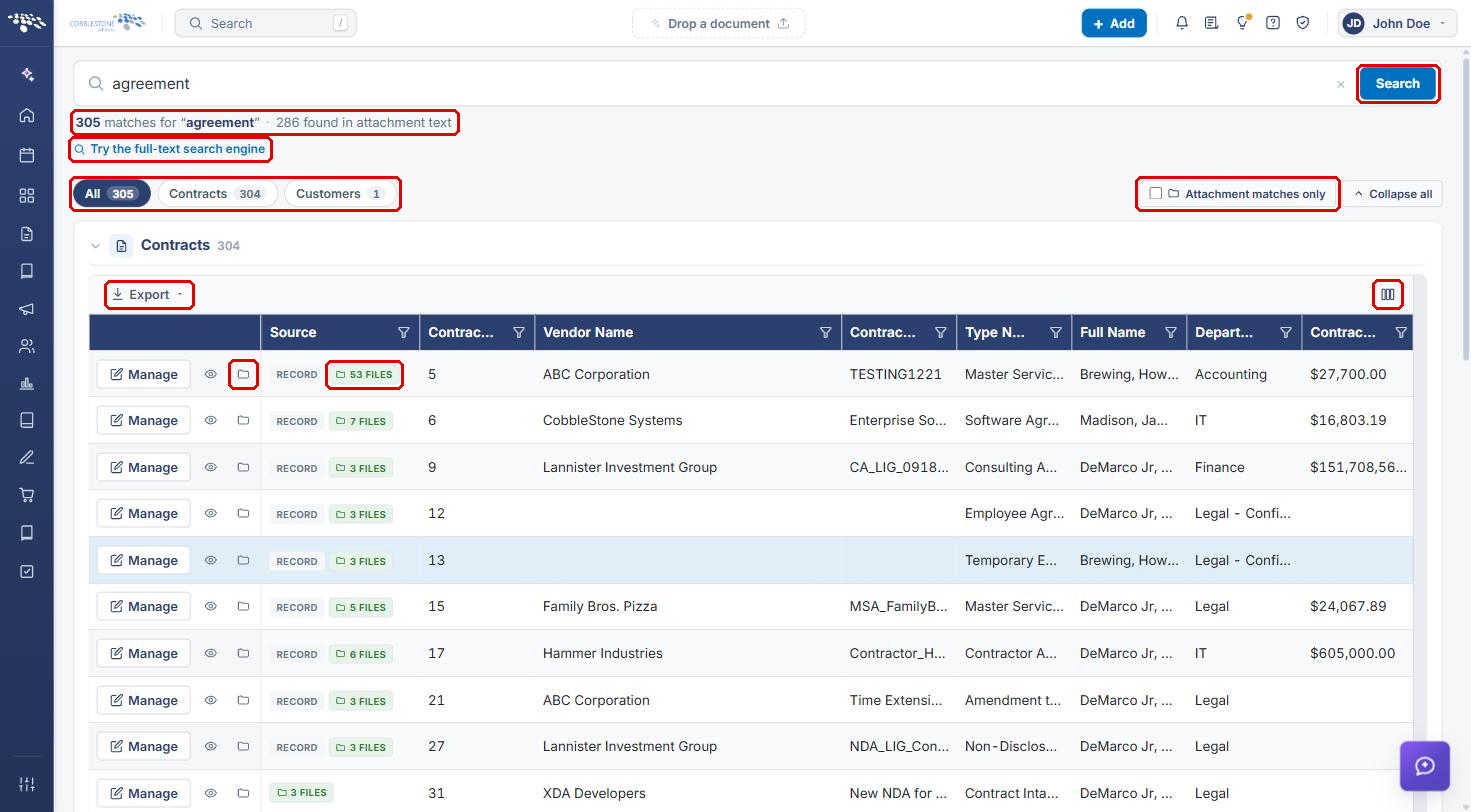This screenshot has height=812, width=1471.
Task: Enable Attachment matches only checkbox
Action: (x=1156, y=193)
